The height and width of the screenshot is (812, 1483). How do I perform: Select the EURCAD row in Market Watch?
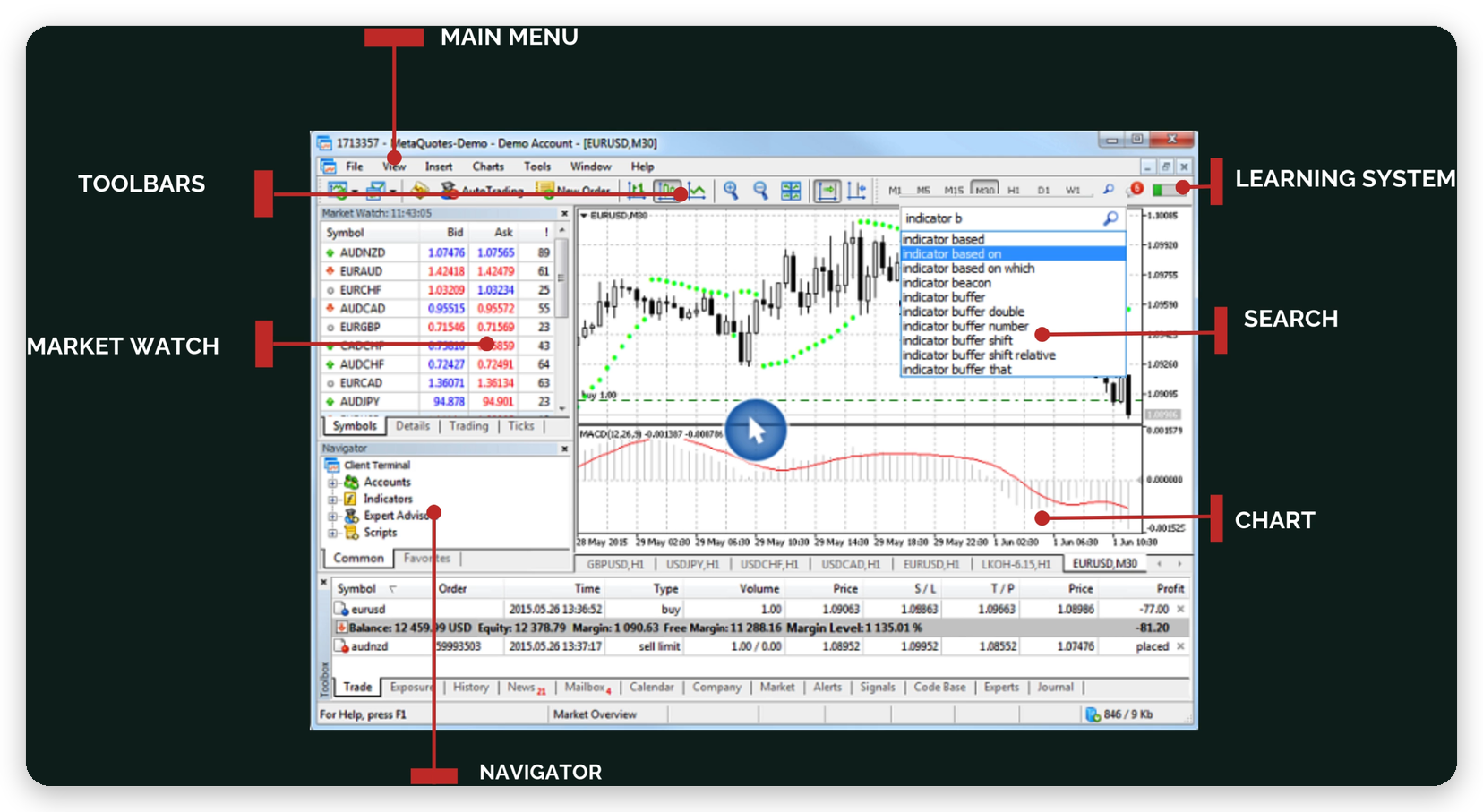[x=439, y=383]
